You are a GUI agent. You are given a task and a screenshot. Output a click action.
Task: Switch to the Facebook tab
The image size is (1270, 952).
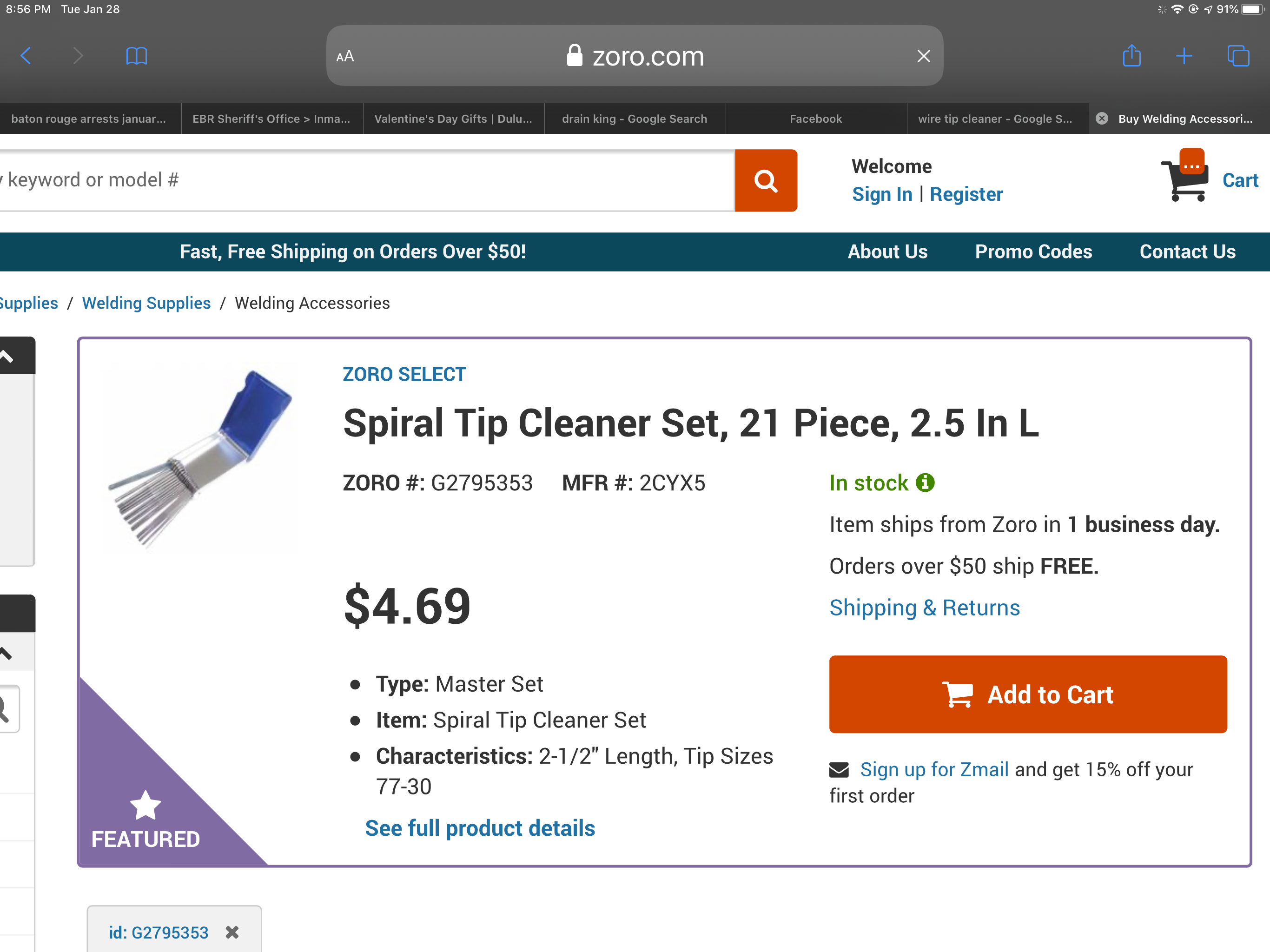click(815, 119)
